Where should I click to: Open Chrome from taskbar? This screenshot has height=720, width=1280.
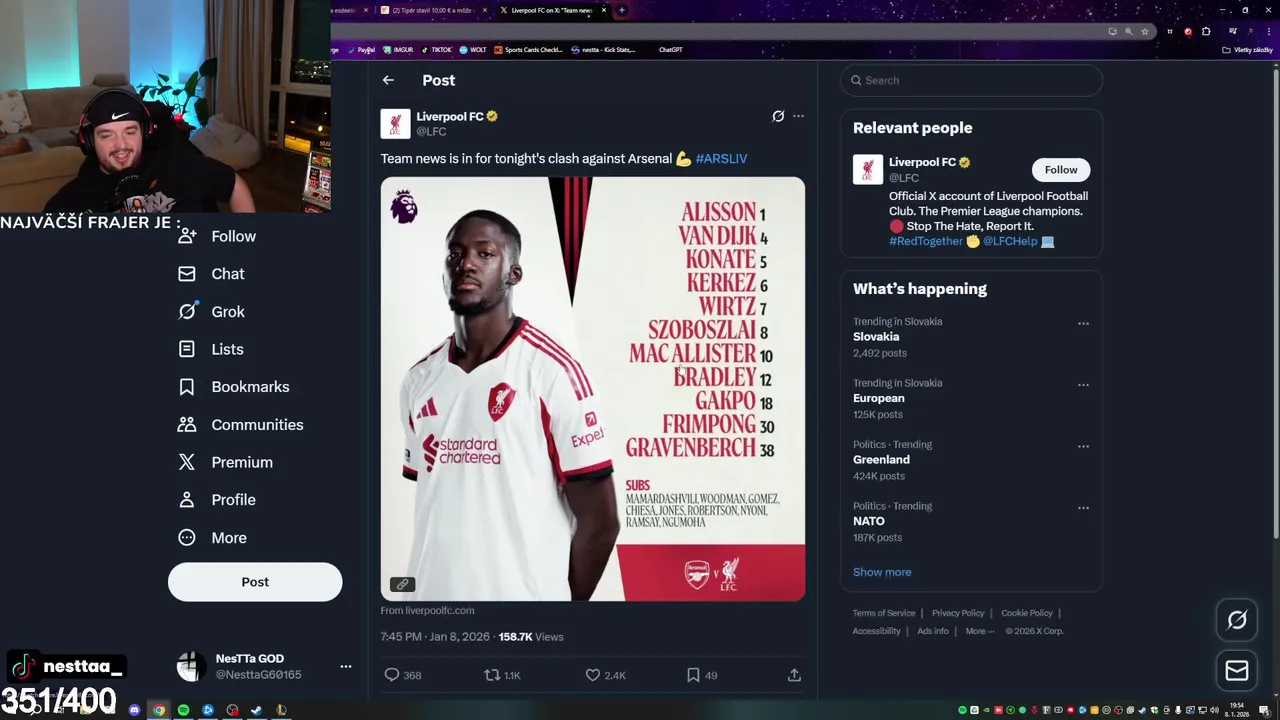159,710
